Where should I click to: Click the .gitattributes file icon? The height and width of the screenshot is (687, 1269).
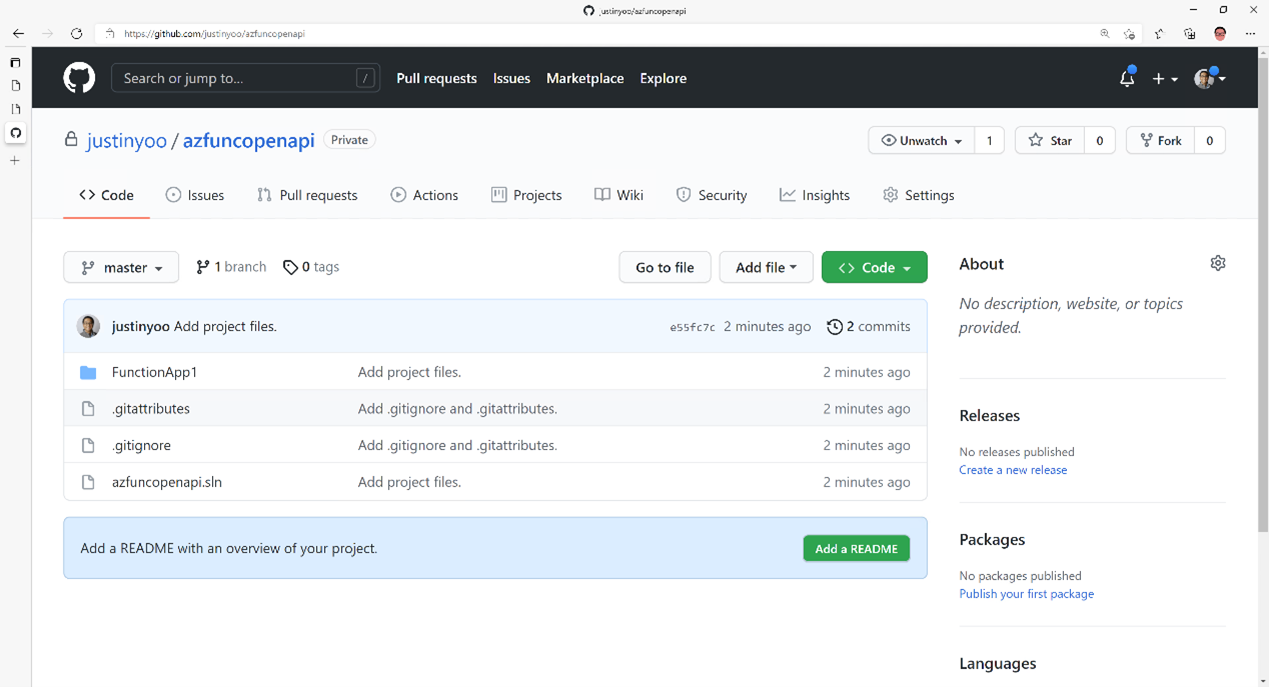click(88, 408)
